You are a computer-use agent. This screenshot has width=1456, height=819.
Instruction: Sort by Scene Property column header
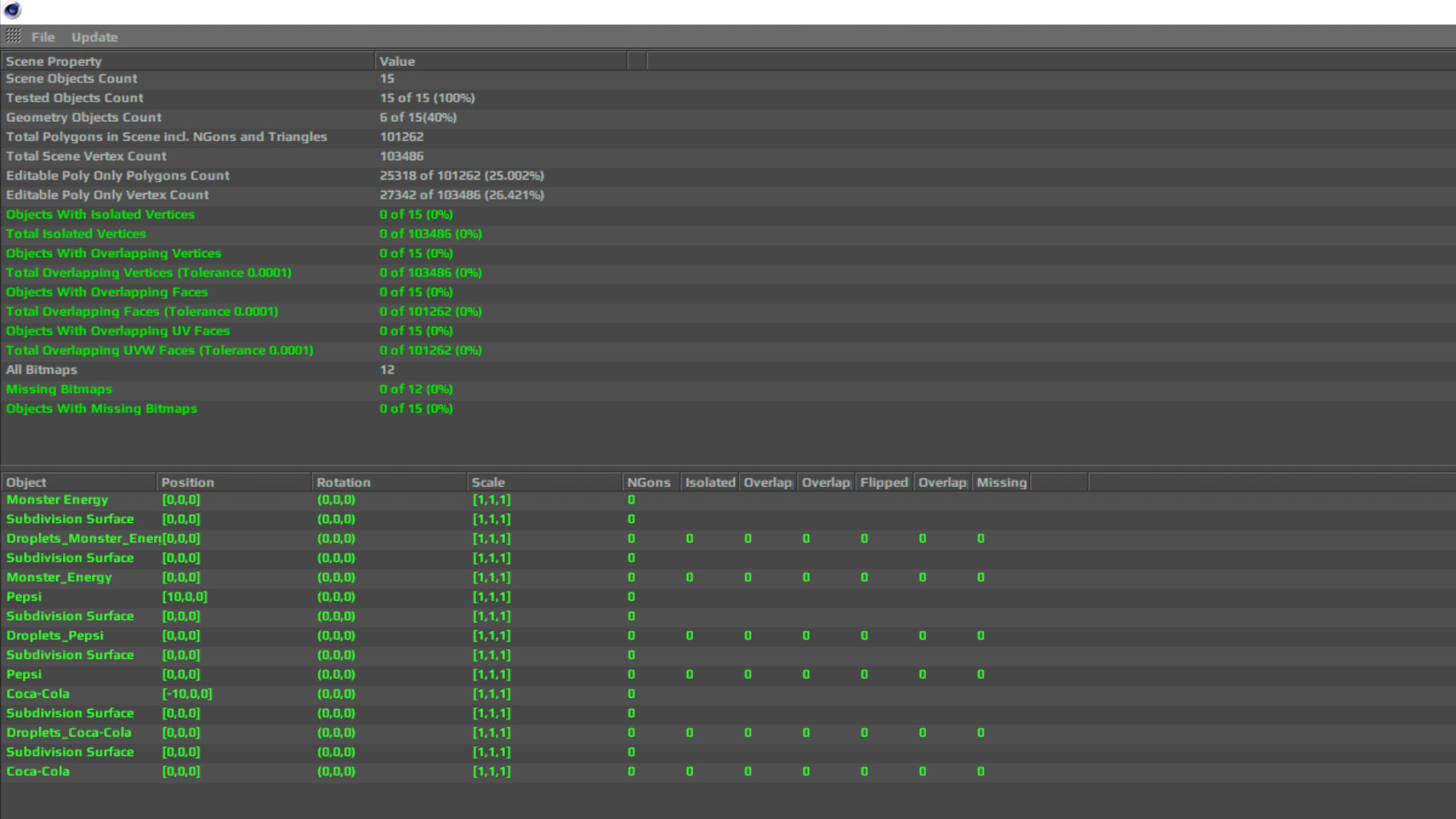53,61
